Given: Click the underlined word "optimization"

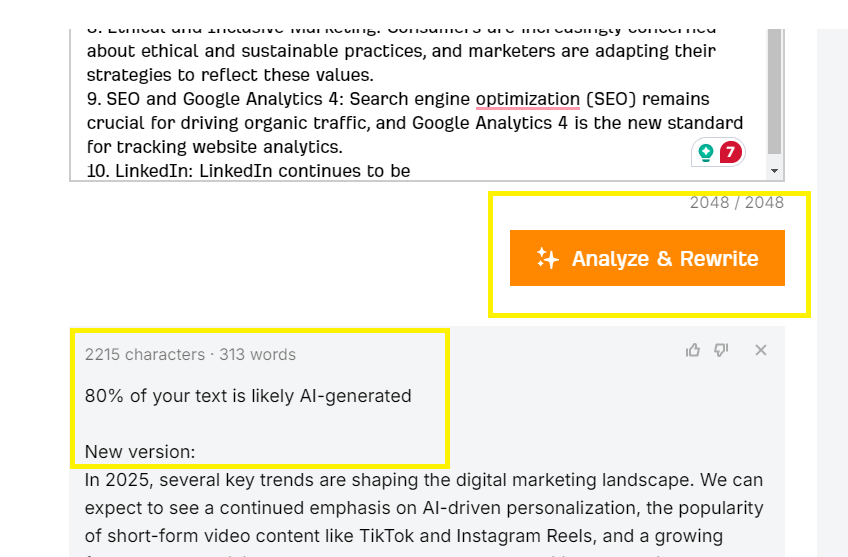Looking at the screenshot, I should (x=528, y=99).
